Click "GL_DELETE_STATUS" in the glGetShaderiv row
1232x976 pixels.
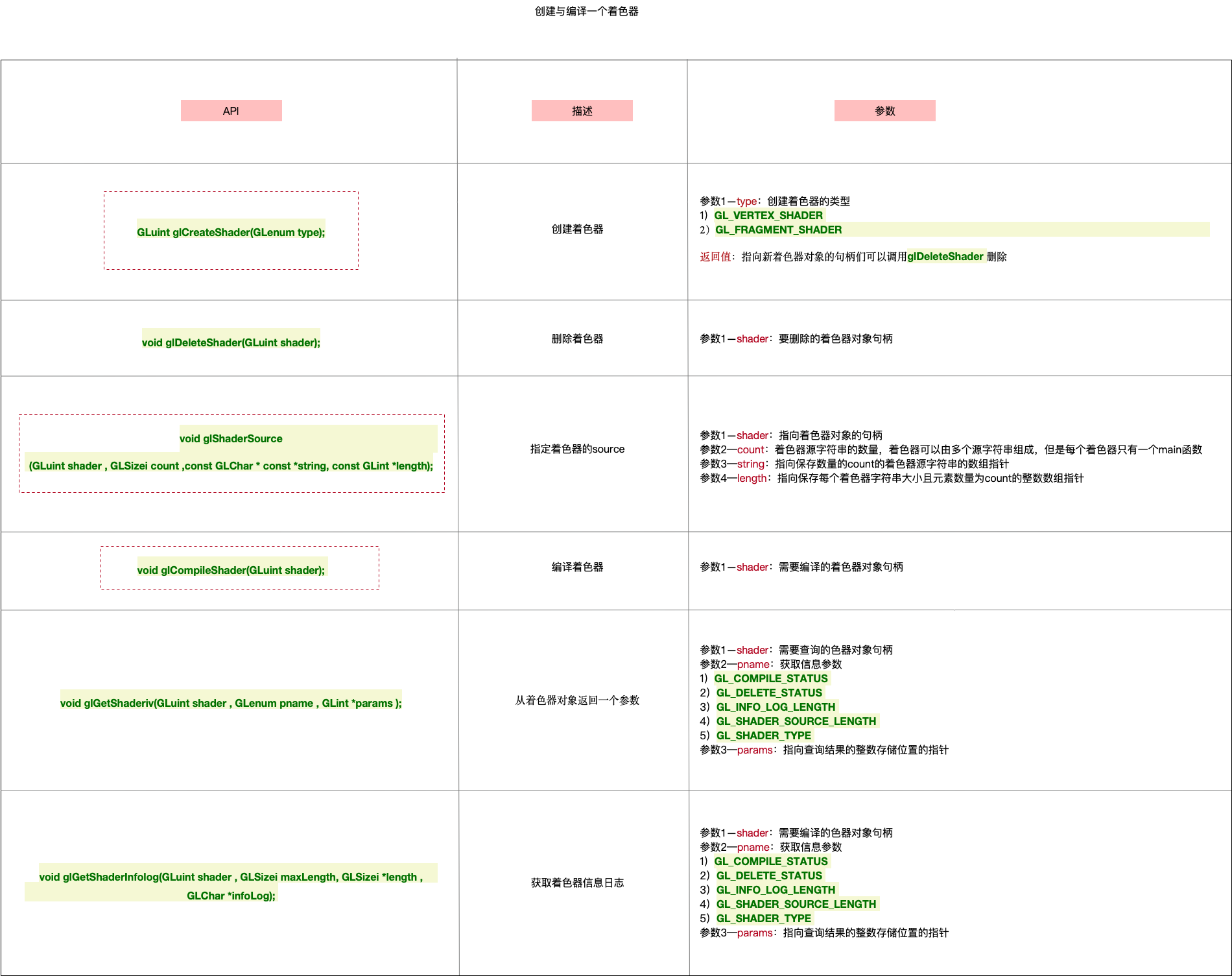point(769,693)
